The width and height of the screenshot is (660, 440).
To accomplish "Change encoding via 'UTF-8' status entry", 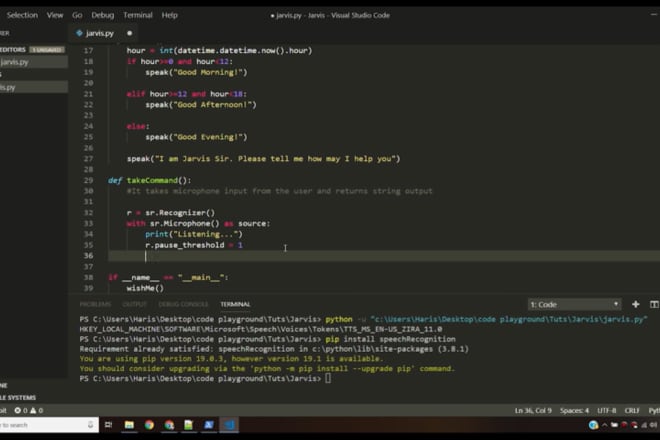I will tap(607, 410).
